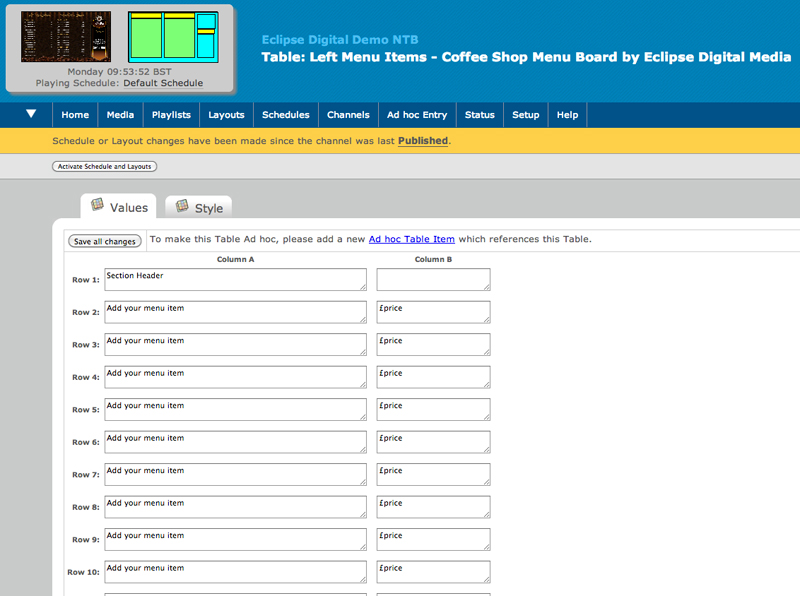Open the Channels menu
Viewport: 800px width, 596px height.
(348, 115)
